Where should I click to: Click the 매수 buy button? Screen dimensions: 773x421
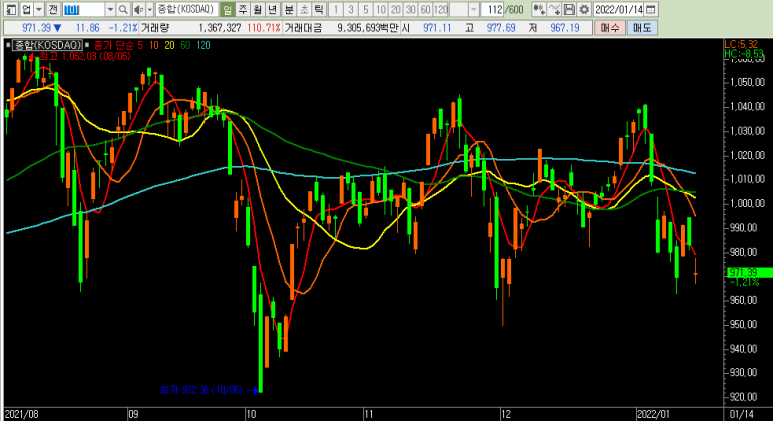click(610, 28)
